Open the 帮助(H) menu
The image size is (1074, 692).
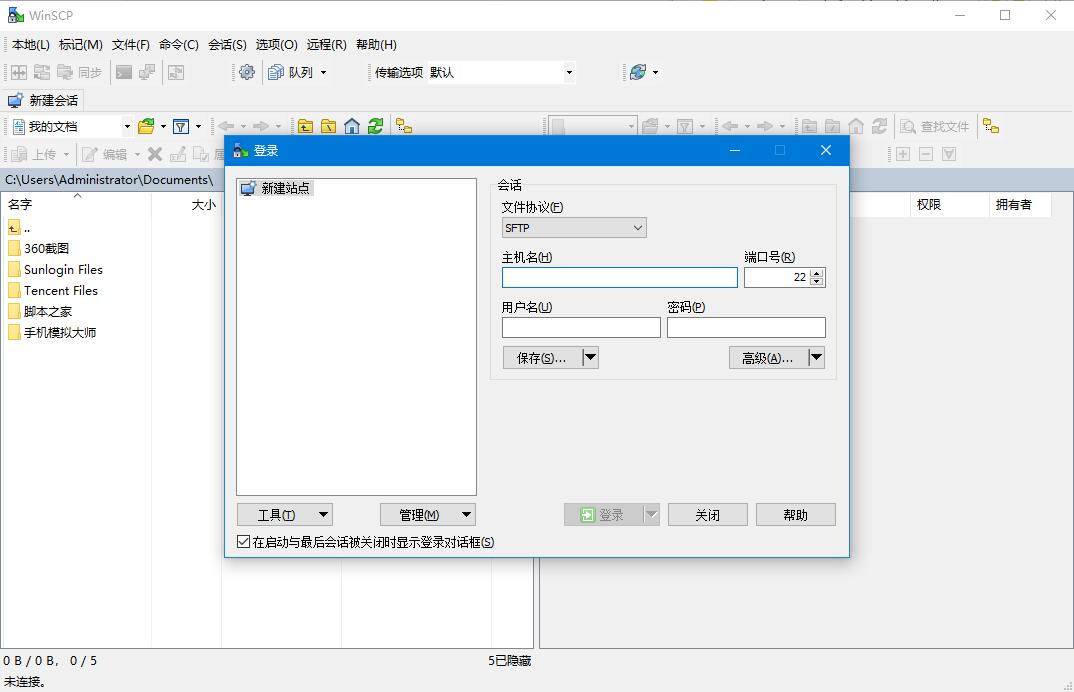pyautogui.click(x=376, y=45)
